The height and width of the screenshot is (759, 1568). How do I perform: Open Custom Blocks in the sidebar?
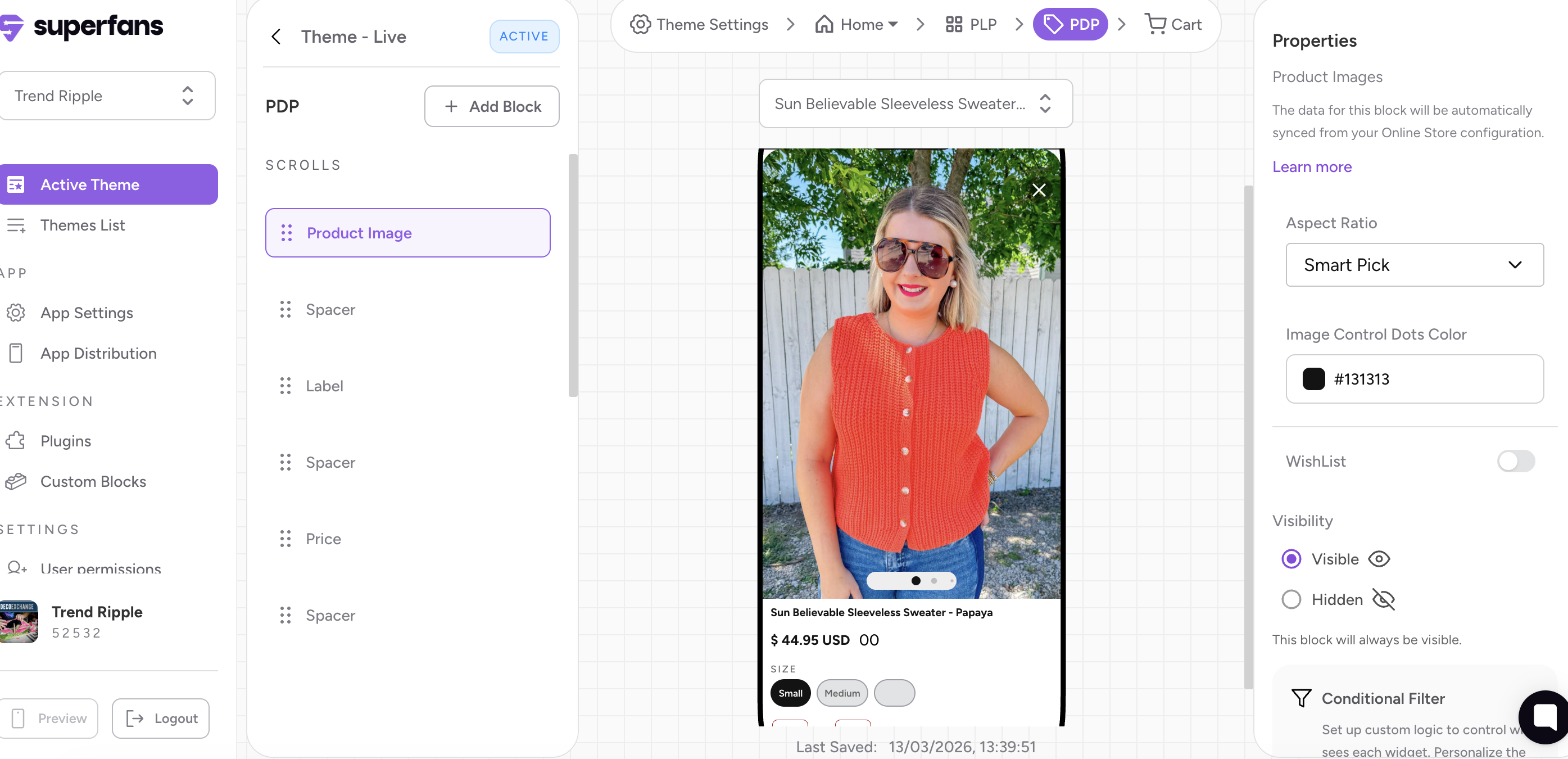(93, 481)
